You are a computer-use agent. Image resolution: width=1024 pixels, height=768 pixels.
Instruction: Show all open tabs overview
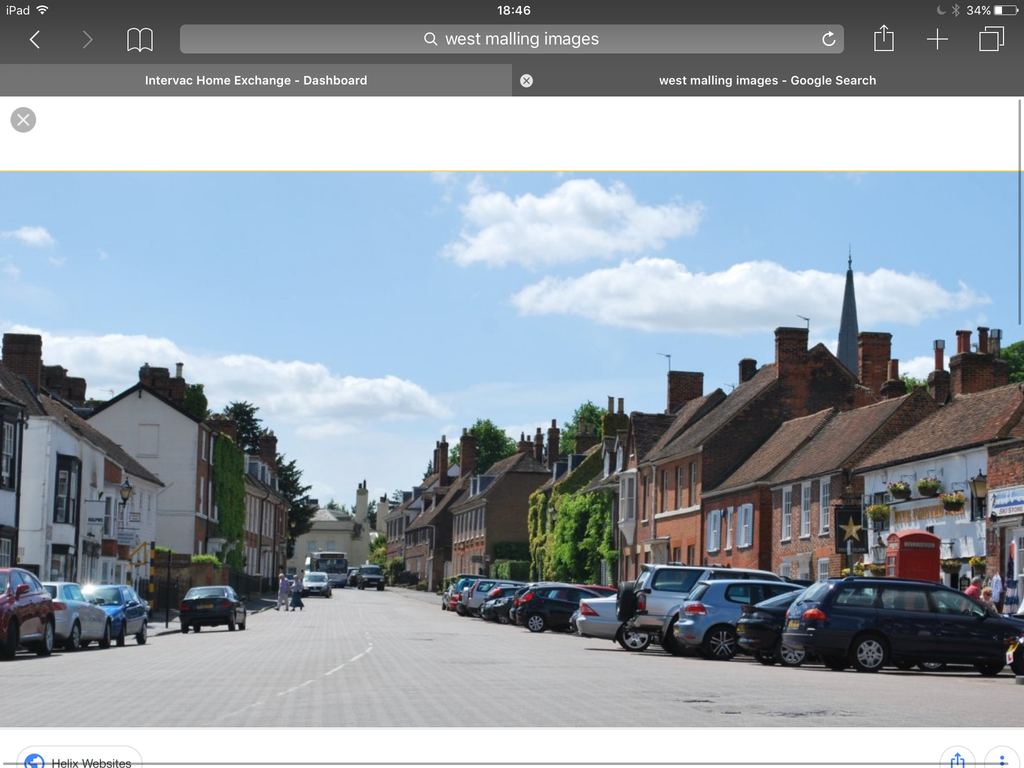point(991,39)
